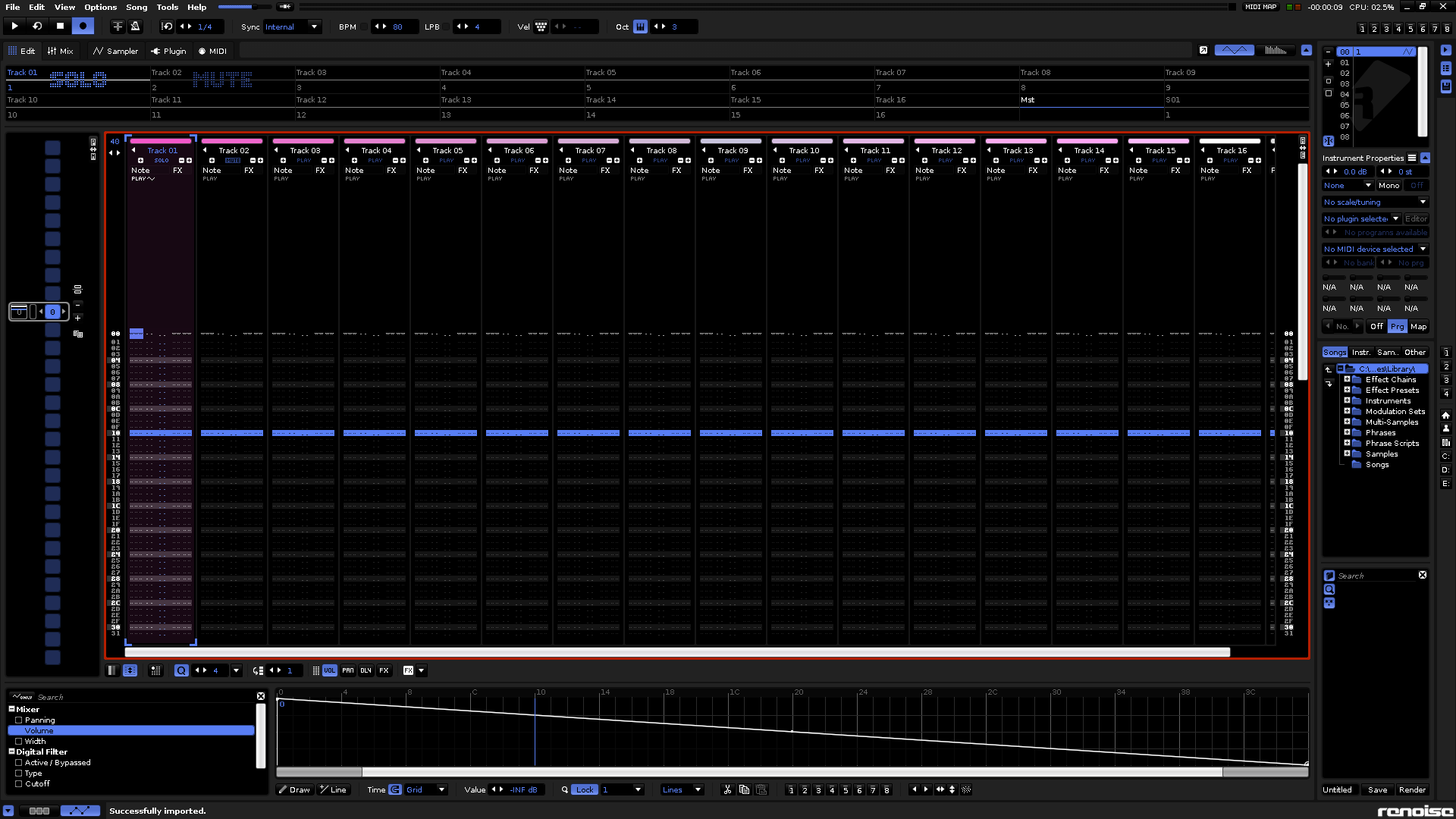Click the Save button
The height and width of the screenshot is (819, 1456).
click(1377, 790)
